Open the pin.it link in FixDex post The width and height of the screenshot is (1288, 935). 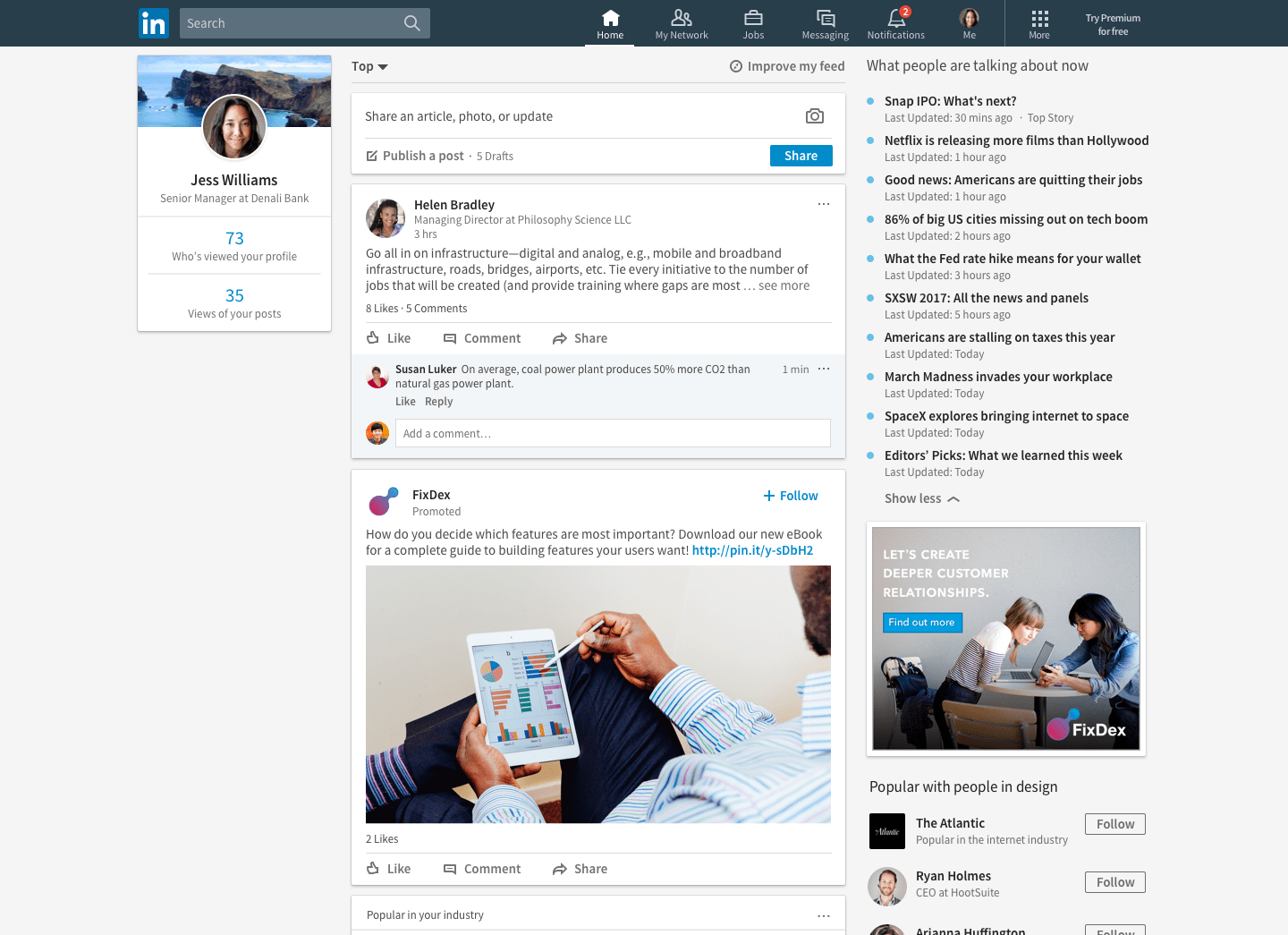pyautogui.click(x=752, y=550)
